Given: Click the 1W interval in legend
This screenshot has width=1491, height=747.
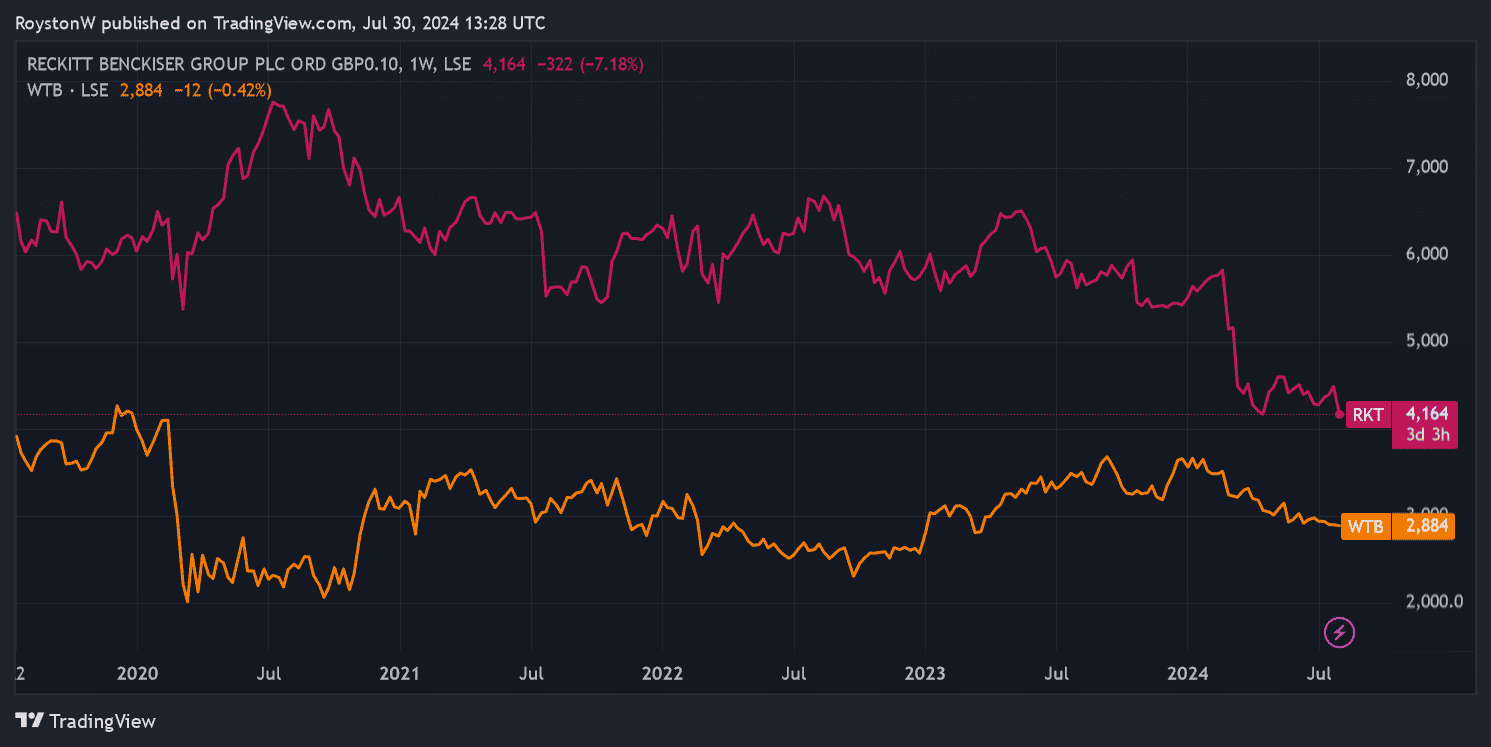Looking at the screenshot, I should [x=423, y=64].
